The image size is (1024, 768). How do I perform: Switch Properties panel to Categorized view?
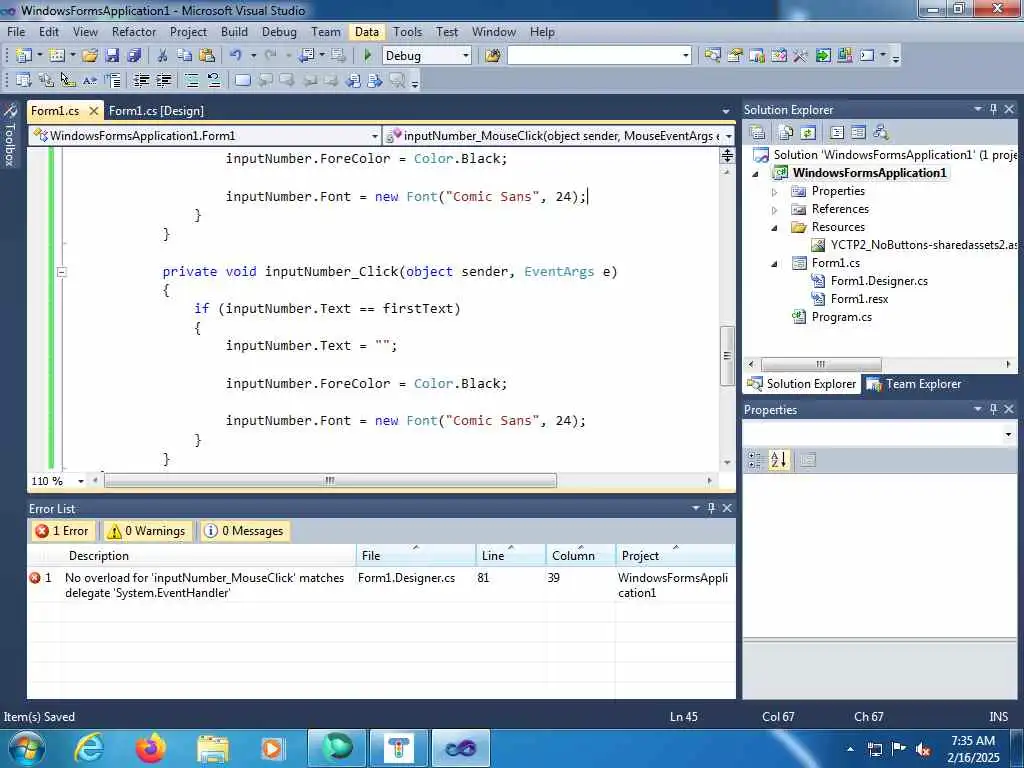pyautogui.click(x=754, y=460)
